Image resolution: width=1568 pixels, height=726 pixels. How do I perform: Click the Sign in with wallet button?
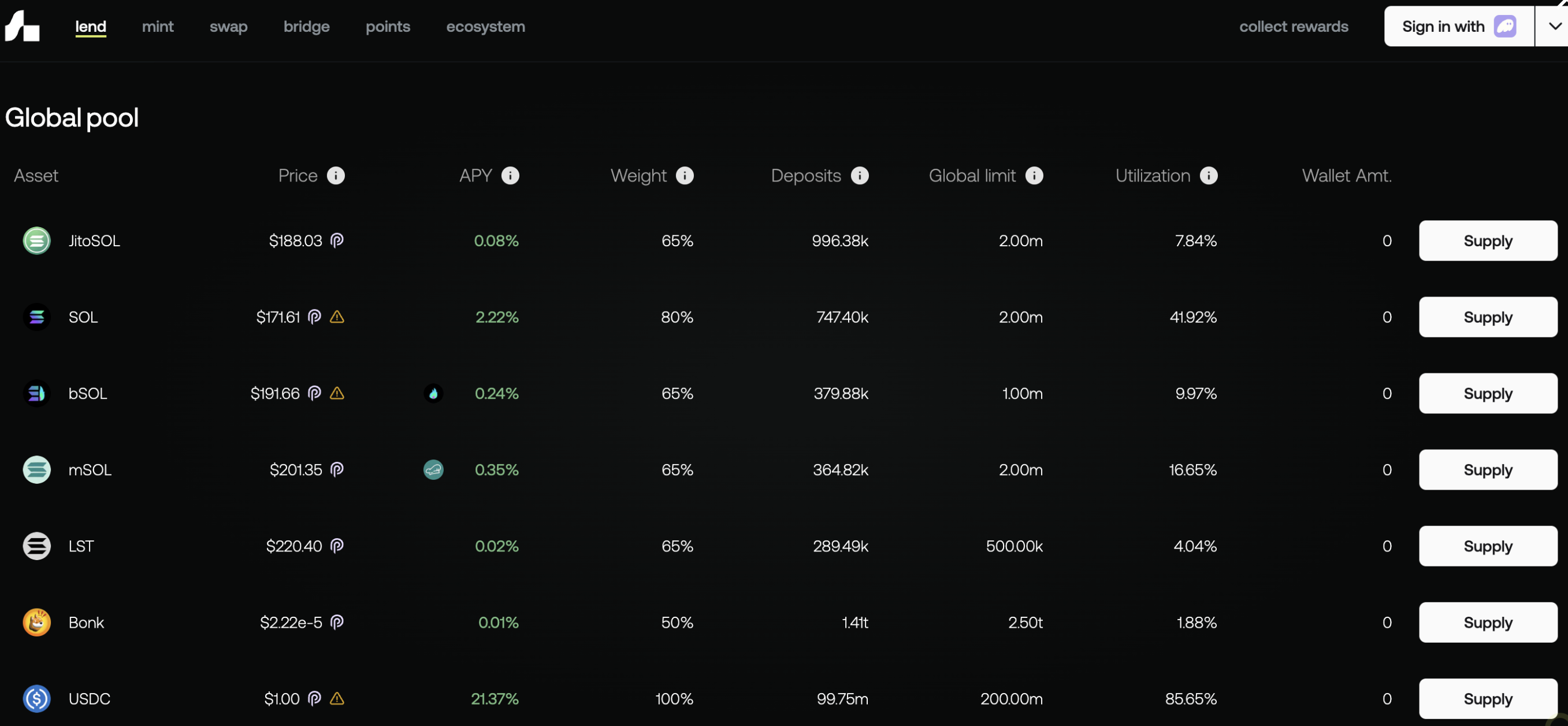click(x=1458, y=26)
